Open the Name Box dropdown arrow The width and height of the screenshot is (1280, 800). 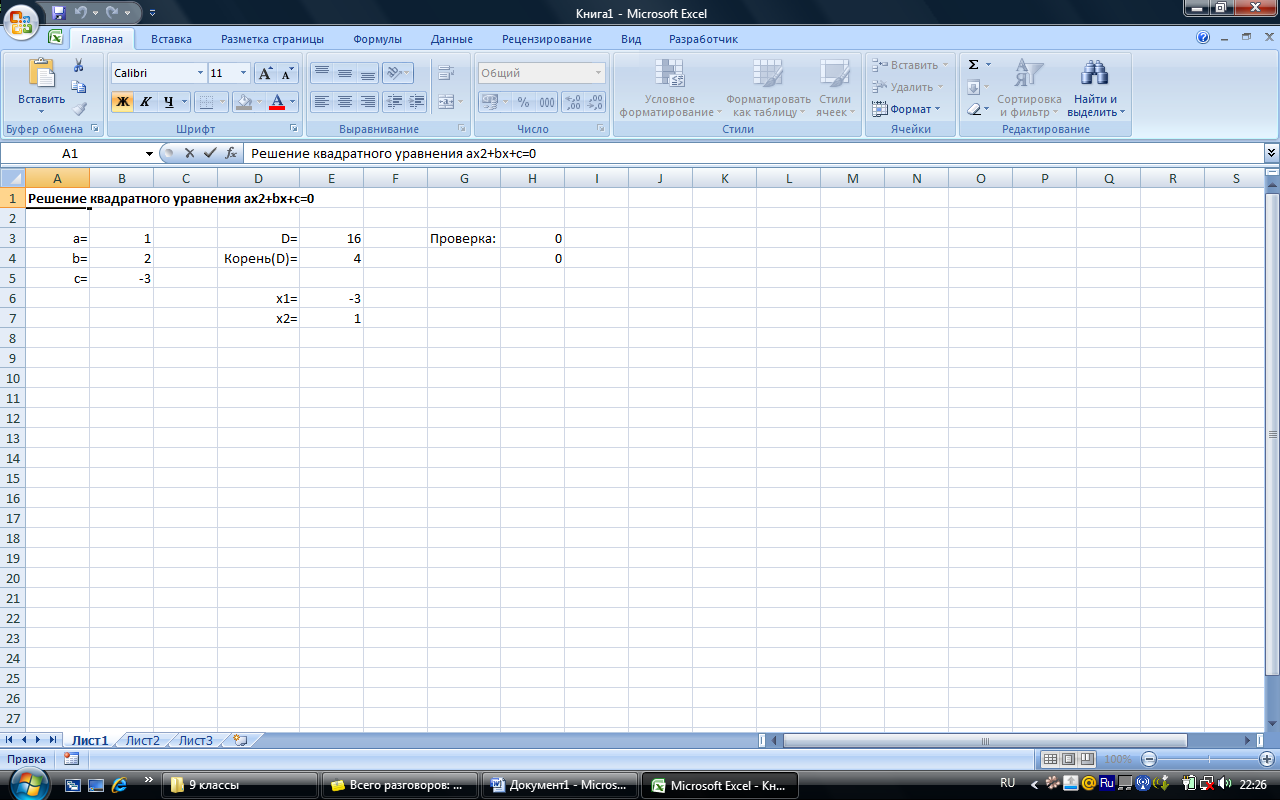150,154
